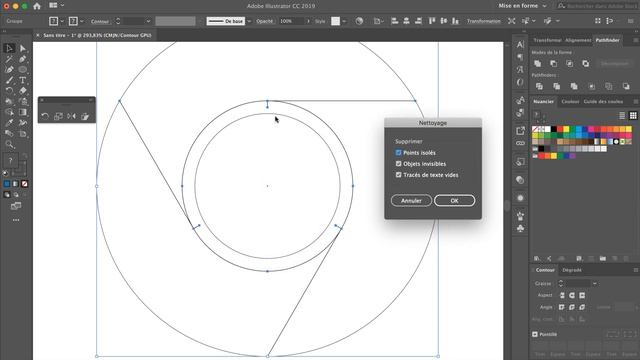
Task: Click the Minus Back pathfinder icon
Action: tap(626, 86)
